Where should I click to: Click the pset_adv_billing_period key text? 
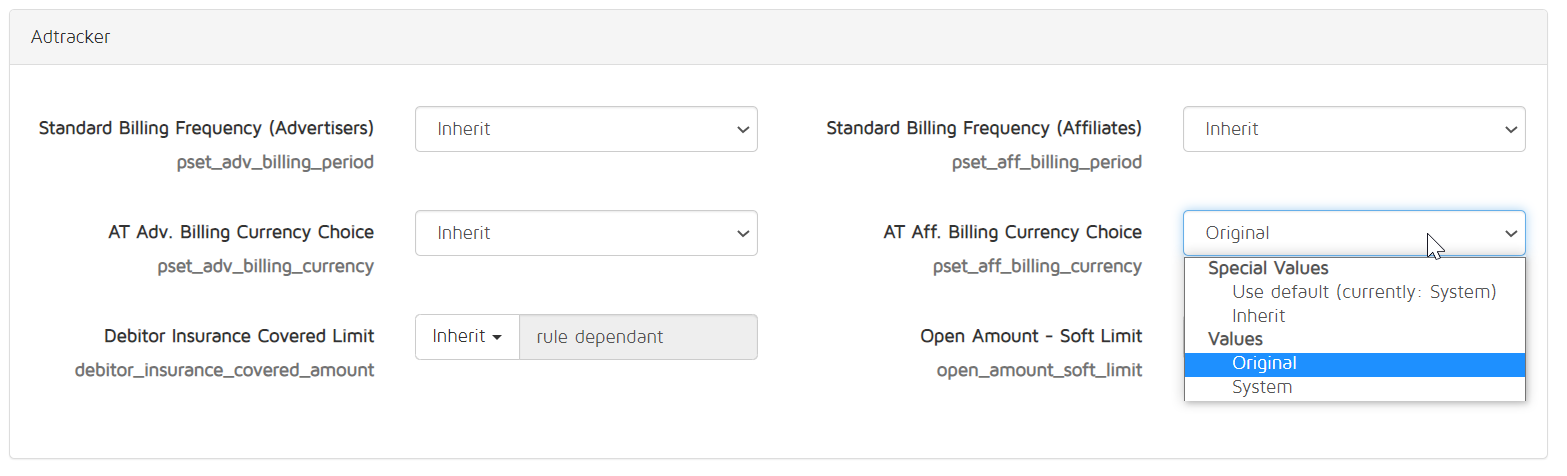click(x=275, y=162)
